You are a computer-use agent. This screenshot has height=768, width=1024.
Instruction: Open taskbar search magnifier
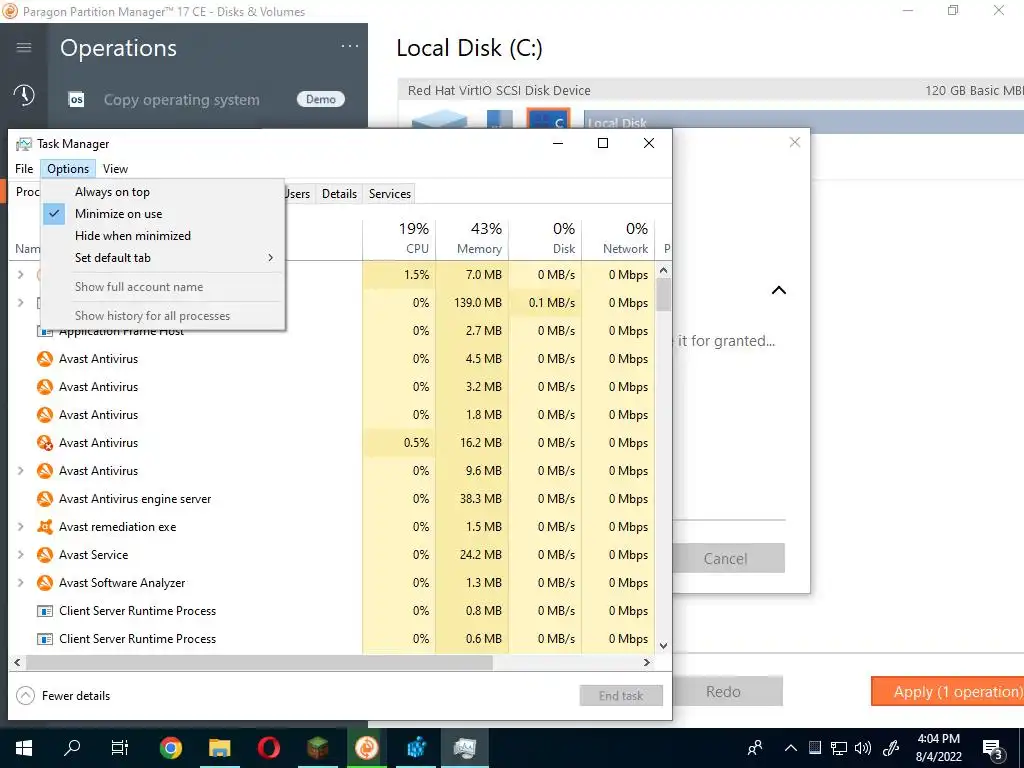[72, 748]
